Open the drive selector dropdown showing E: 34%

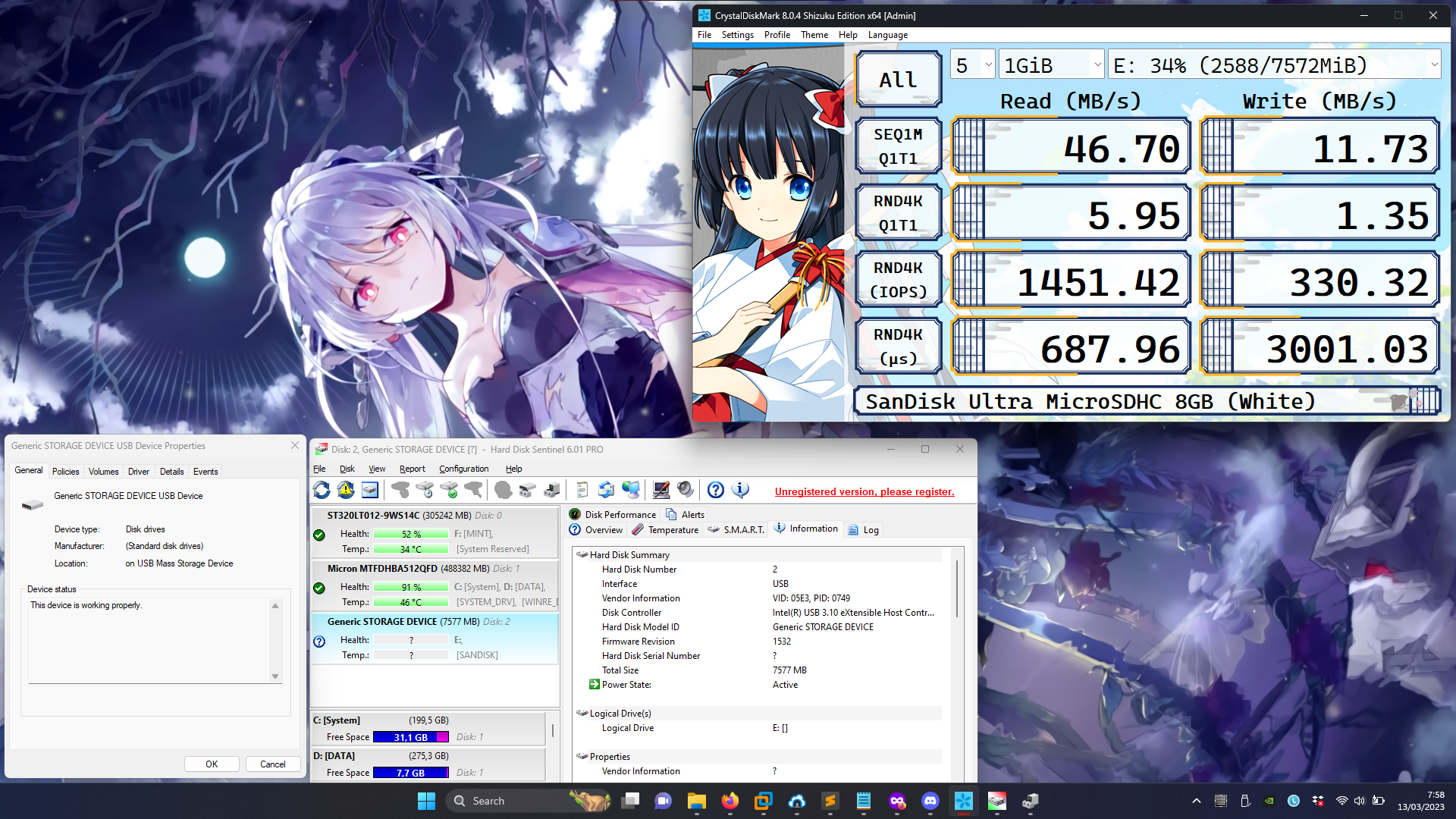1274,65
